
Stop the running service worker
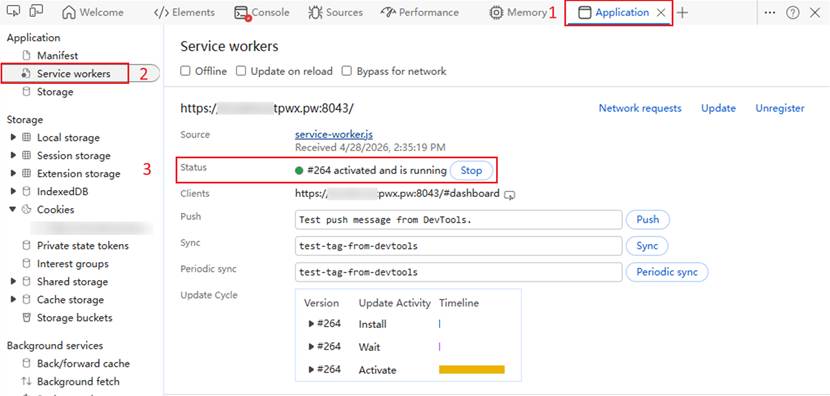point(471,170)
